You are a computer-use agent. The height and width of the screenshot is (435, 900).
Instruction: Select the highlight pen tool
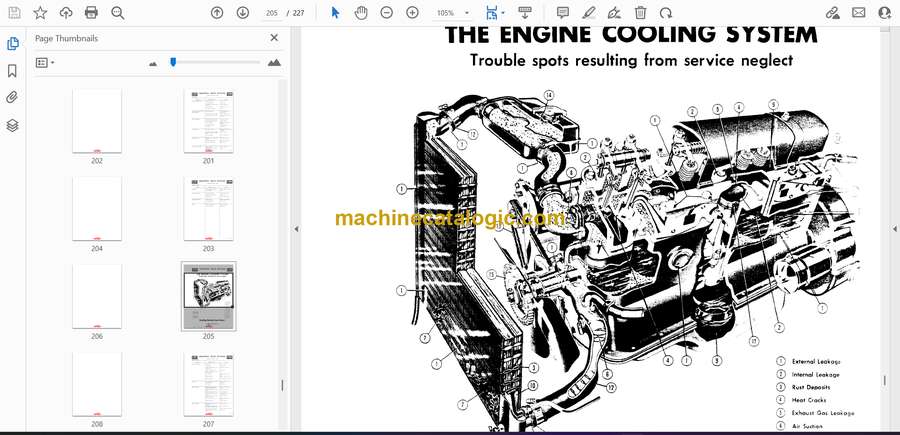588,13
